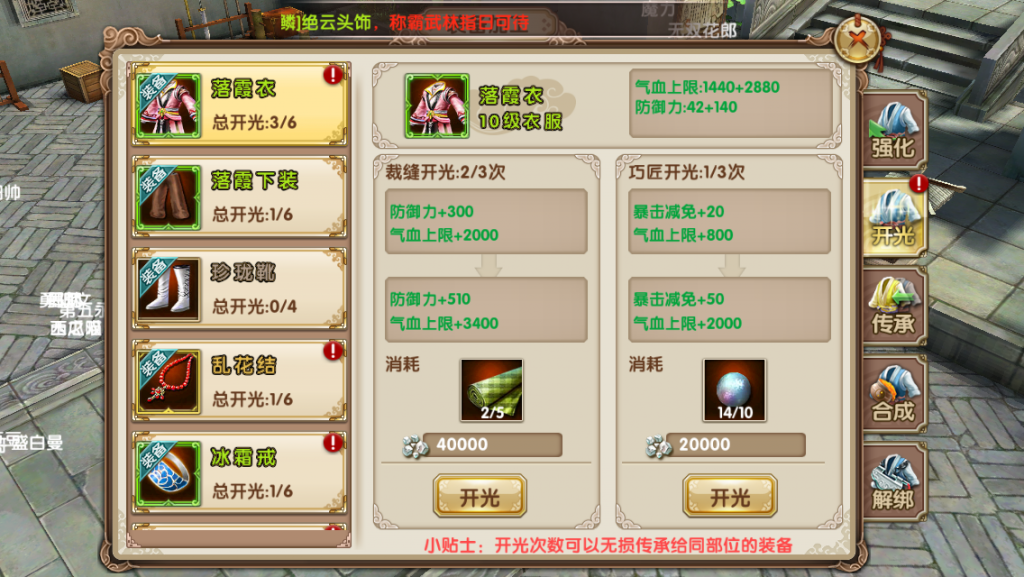Select the 乱花结 necklace entry
The width and height of the screenshot is (1024, 577).
tap(240, 381)
